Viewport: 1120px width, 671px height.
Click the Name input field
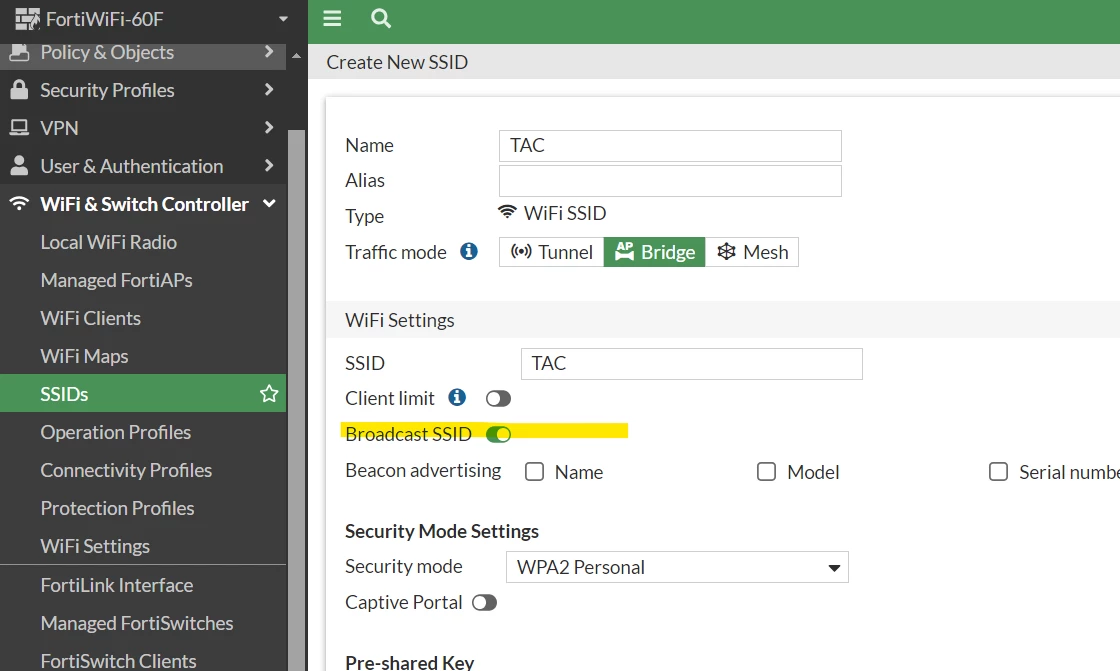[x=670, y=146]
